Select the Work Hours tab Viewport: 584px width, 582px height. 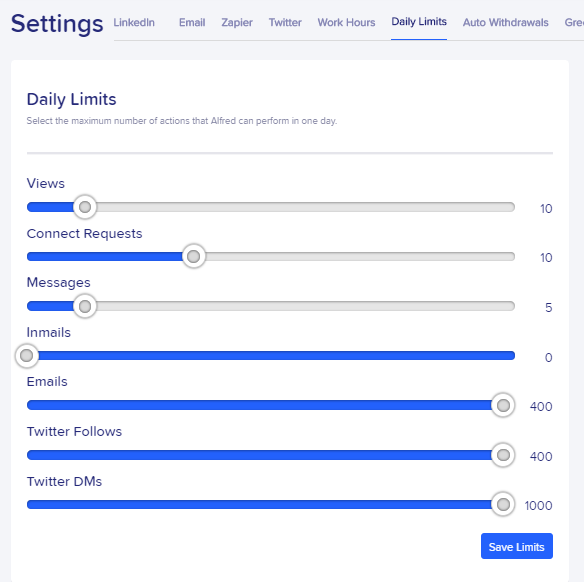pos(346,22)
